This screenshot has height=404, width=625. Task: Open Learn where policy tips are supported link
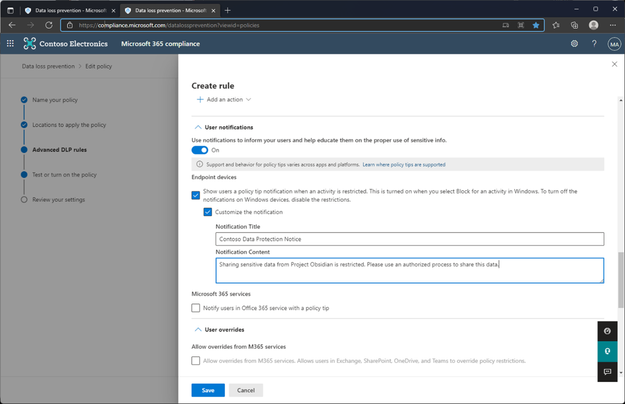click(x=404, y=165)
